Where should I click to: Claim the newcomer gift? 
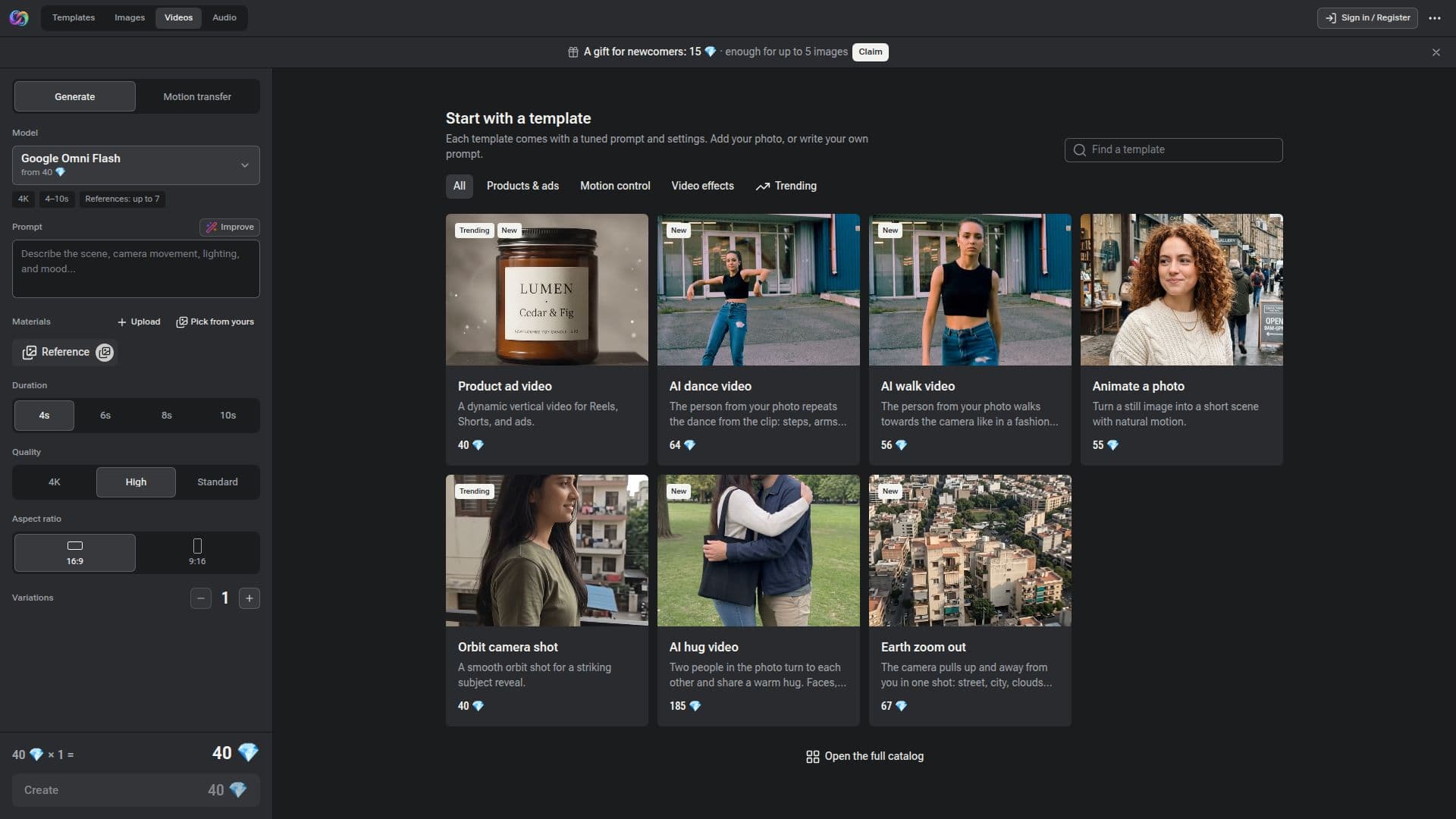870,52
